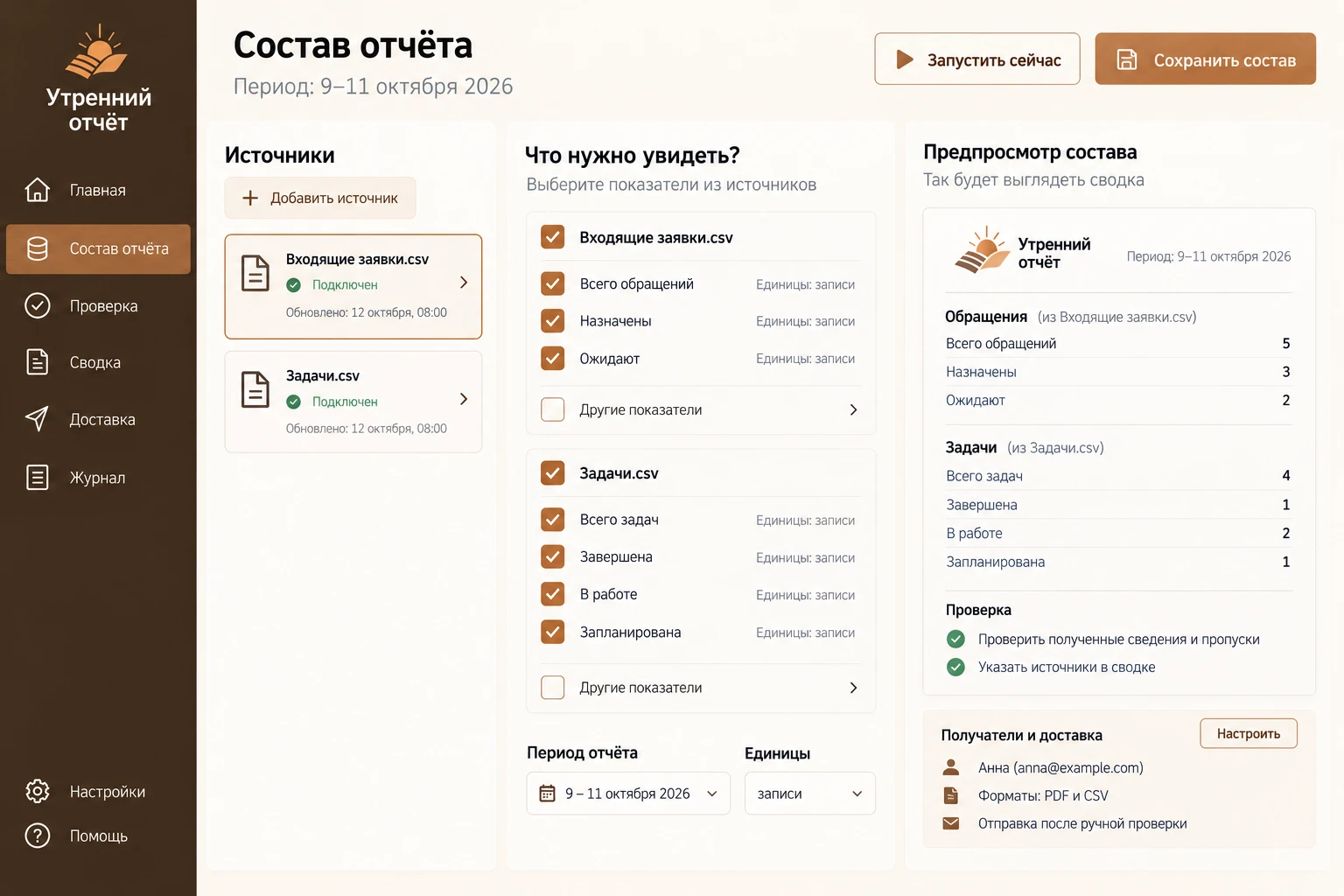This screenshot has height=896, width=1344.
Task: Click the Настроить button in delivery panel
Action: pos(1249,733)
